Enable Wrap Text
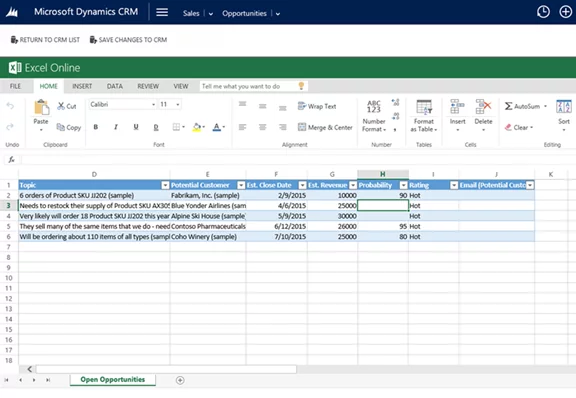Image resolution: width=576 pixels, height=398 pixels. tap(317, 106)
